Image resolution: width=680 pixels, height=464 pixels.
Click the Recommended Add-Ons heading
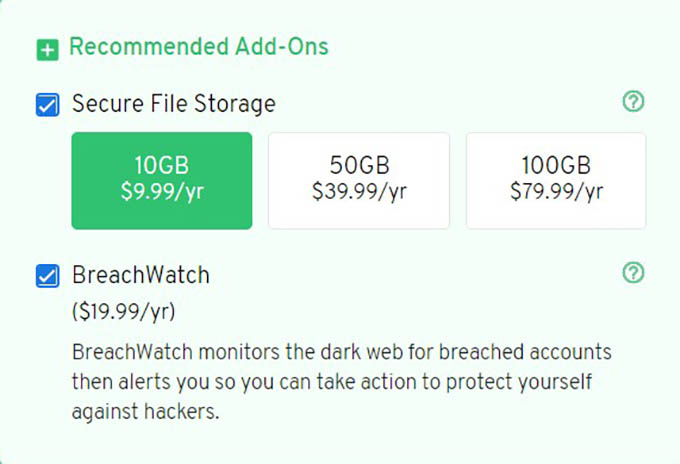tap(199, 46)
